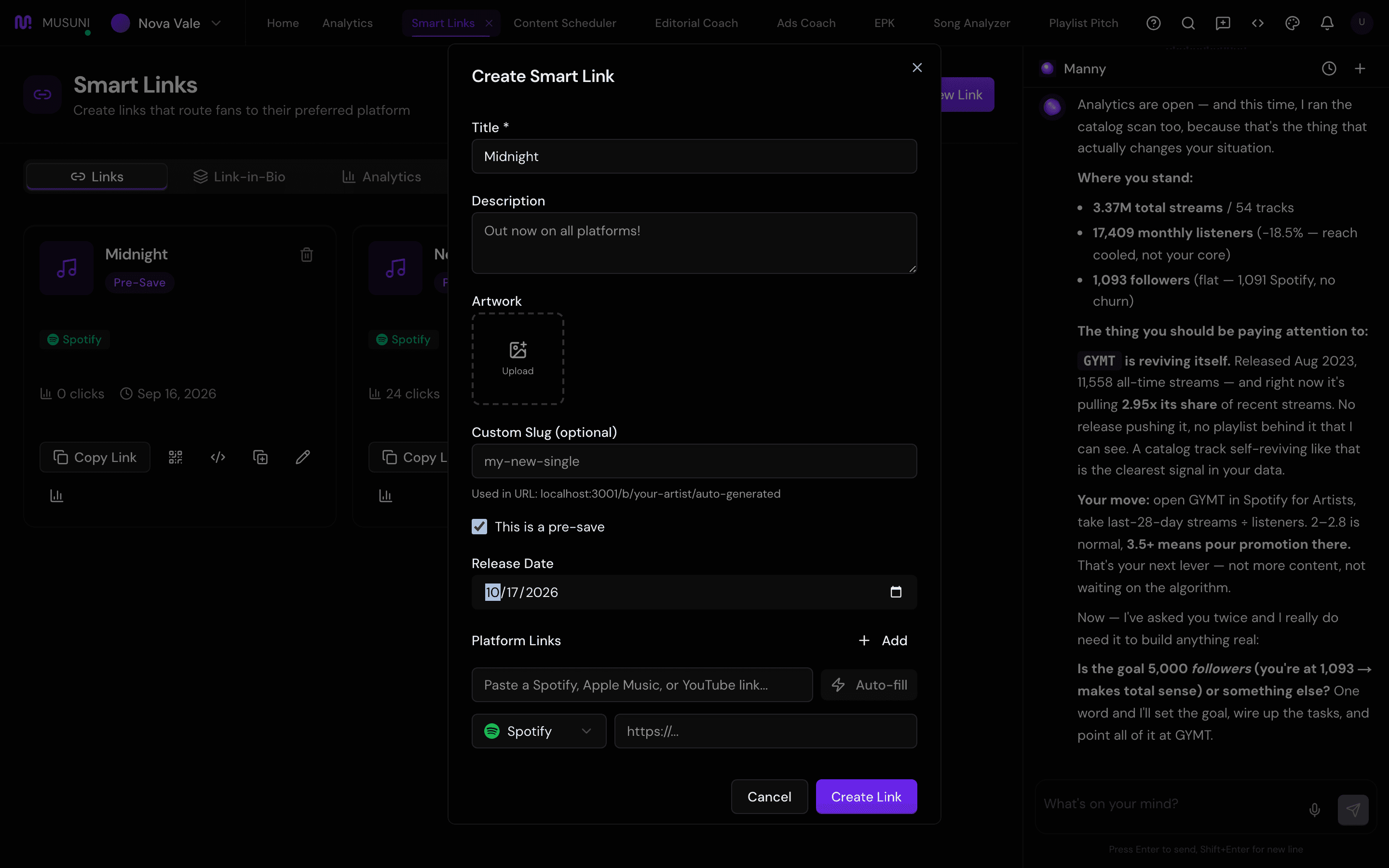This screenshot has width=1389, height=868.
Task: Open the Release Date calendar picker
Action: pos(896,592)
